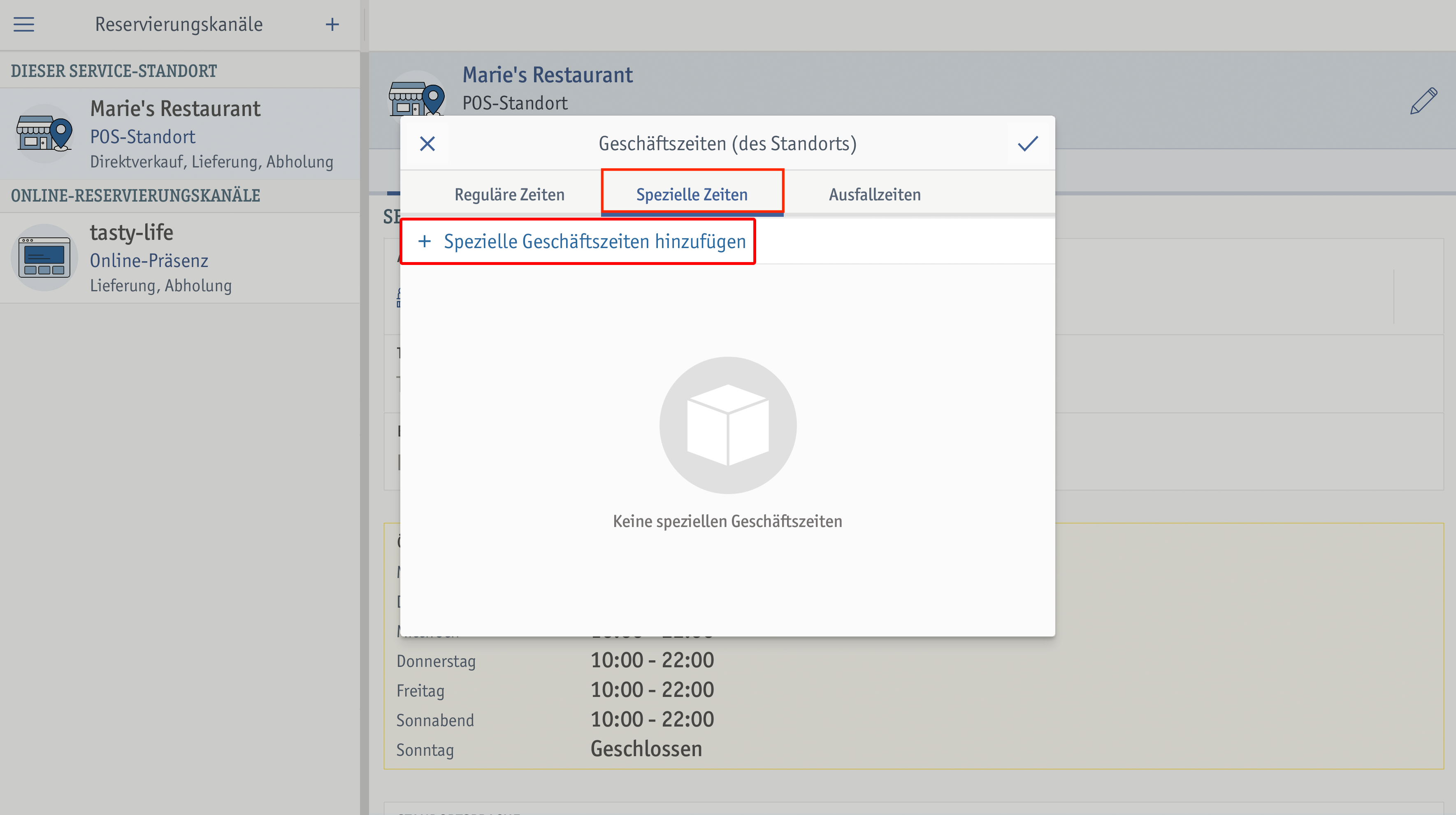
Task: Click the empty box placeholder icon
Action: click(x=728, y=425)
